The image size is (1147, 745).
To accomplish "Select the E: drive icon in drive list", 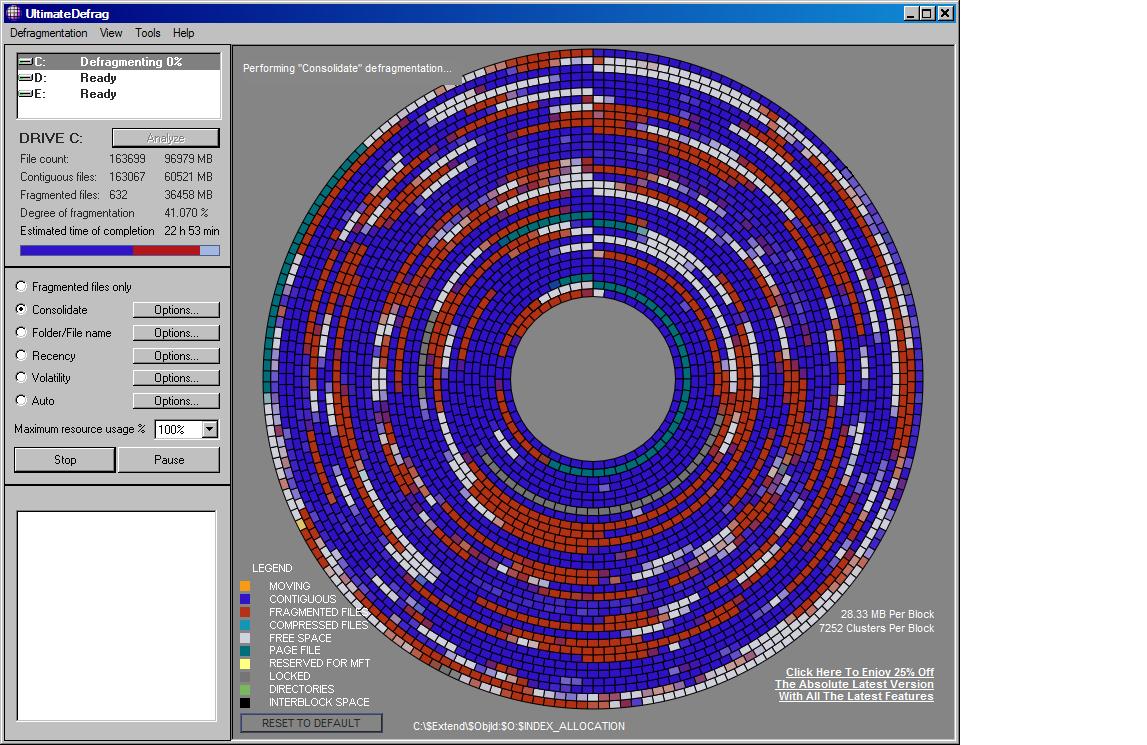I will click(25, 94).
